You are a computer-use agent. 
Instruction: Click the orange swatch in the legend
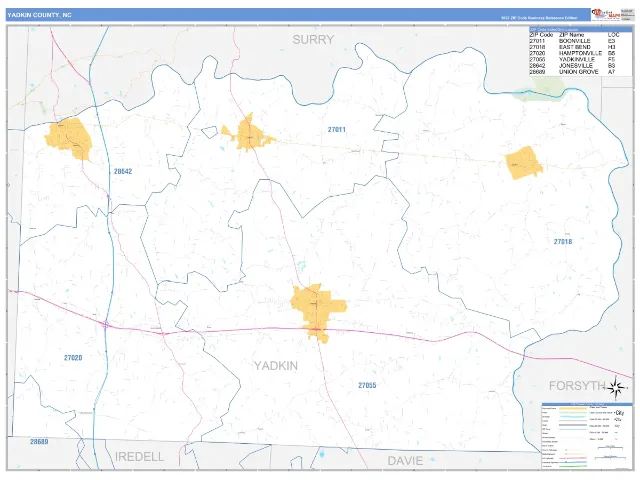coord(573,408)
